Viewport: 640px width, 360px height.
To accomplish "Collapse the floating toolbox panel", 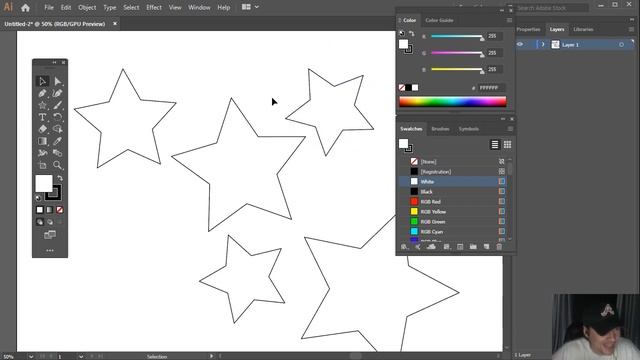I will pyautogui.click(x=54, y=62).
